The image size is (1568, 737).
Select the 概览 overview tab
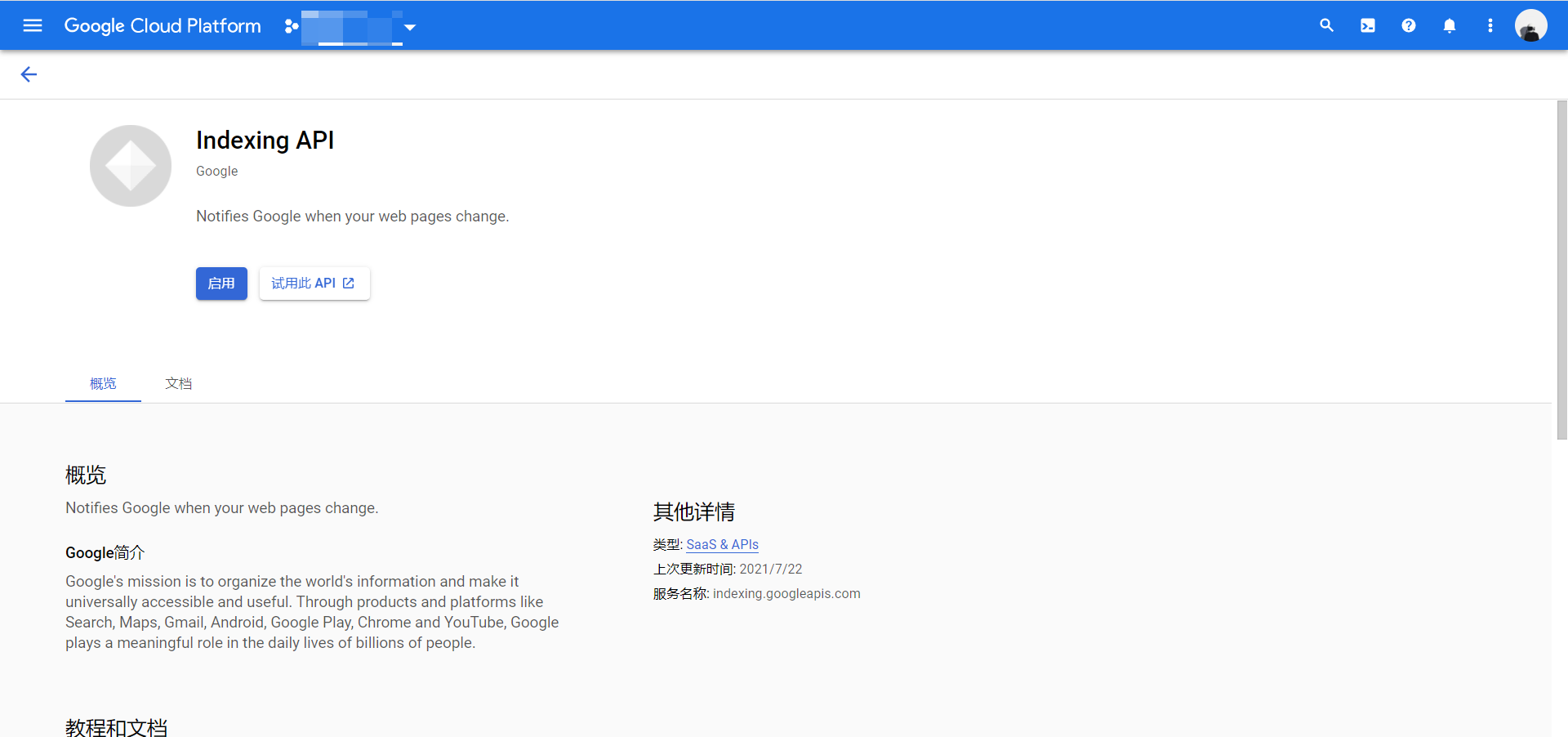[x=103, y=383]
